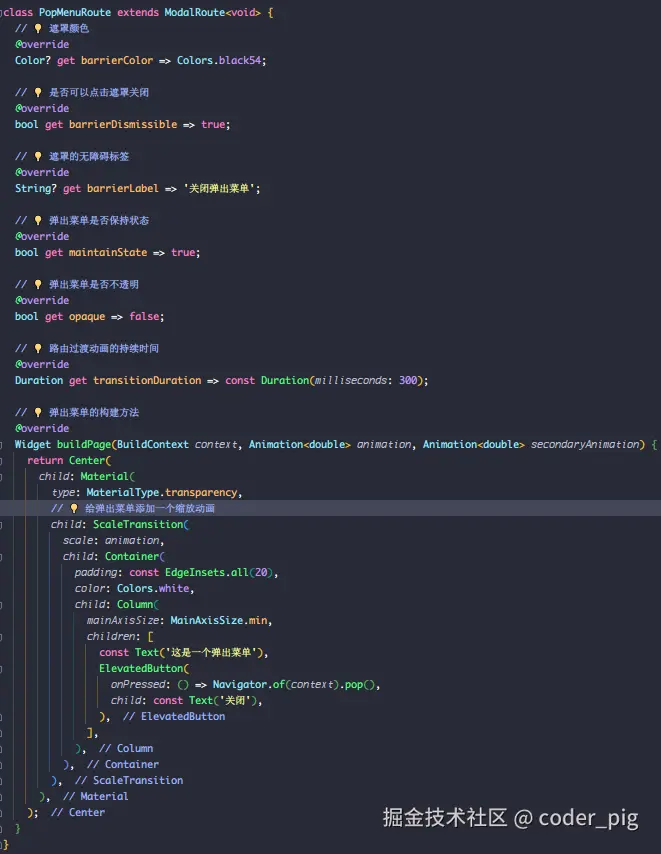The height and width of the screenshot is (854, 661).
Task: Click the lightbulb beside the 弹出菜单是否不透明 comment
Action: click(x=38, y=284)
